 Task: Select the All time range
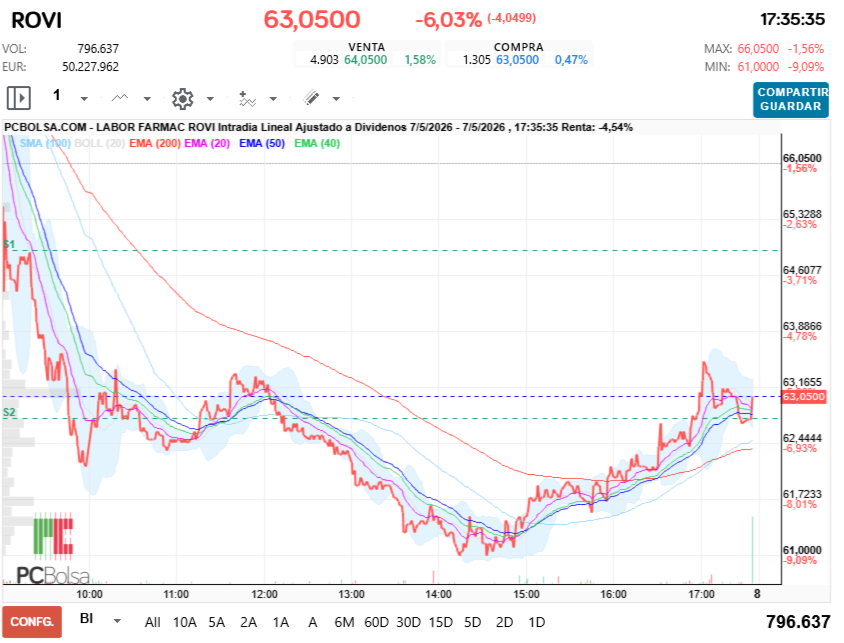click(152, 623)
